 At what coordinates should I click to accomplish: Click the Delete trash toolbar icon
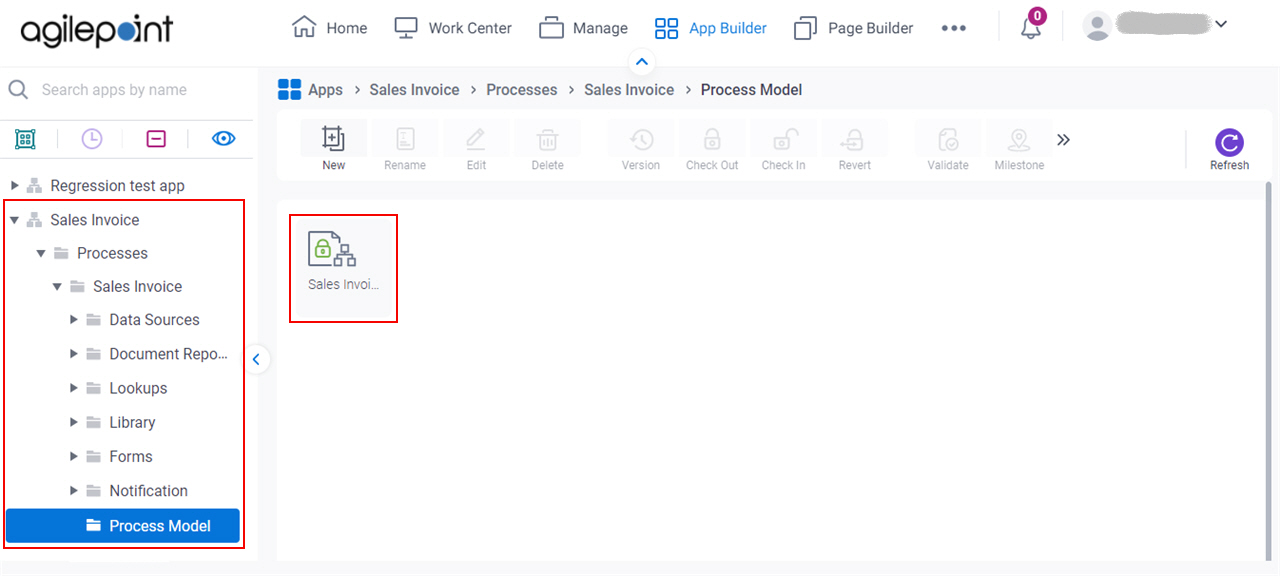click(547, 139)
